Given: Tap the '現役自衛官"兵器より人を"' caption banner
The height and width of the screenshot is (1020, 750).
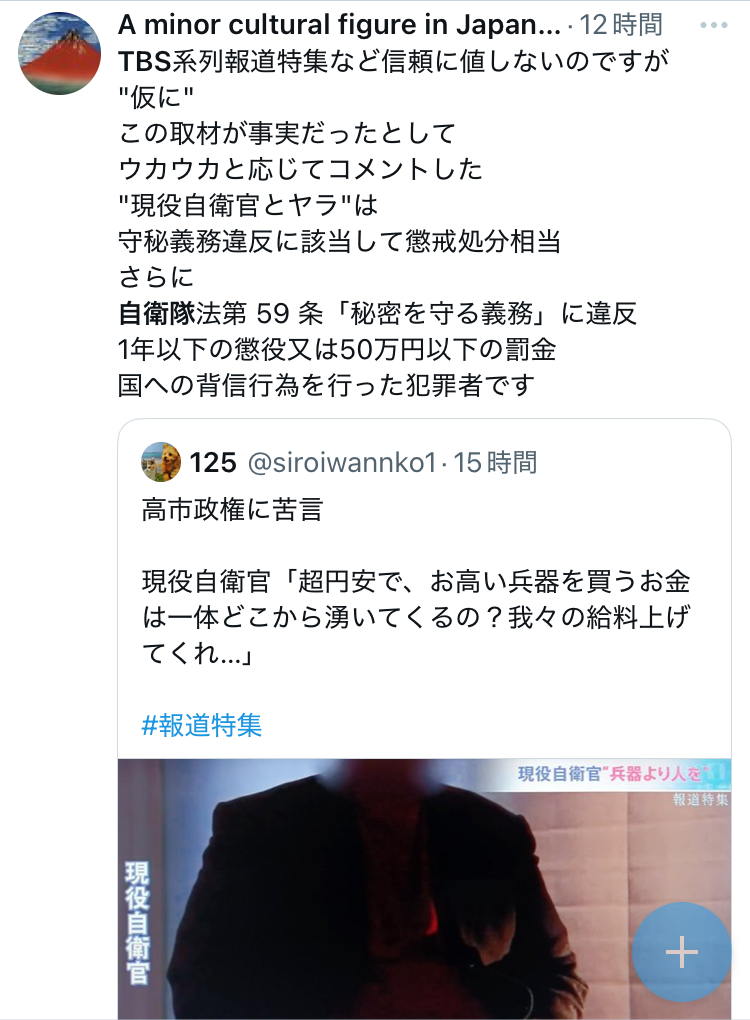Looking at the screenshot, I should click(x=620, y=773).
